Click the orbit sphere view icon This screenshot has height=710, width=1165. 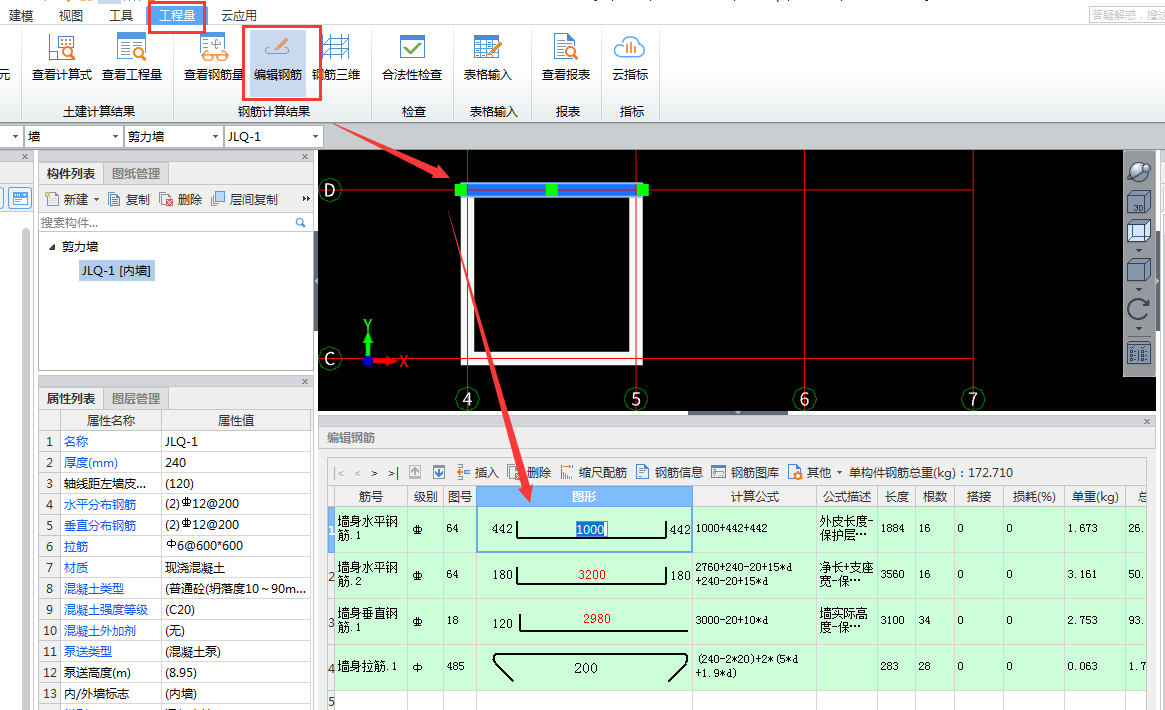(1138, 172)
